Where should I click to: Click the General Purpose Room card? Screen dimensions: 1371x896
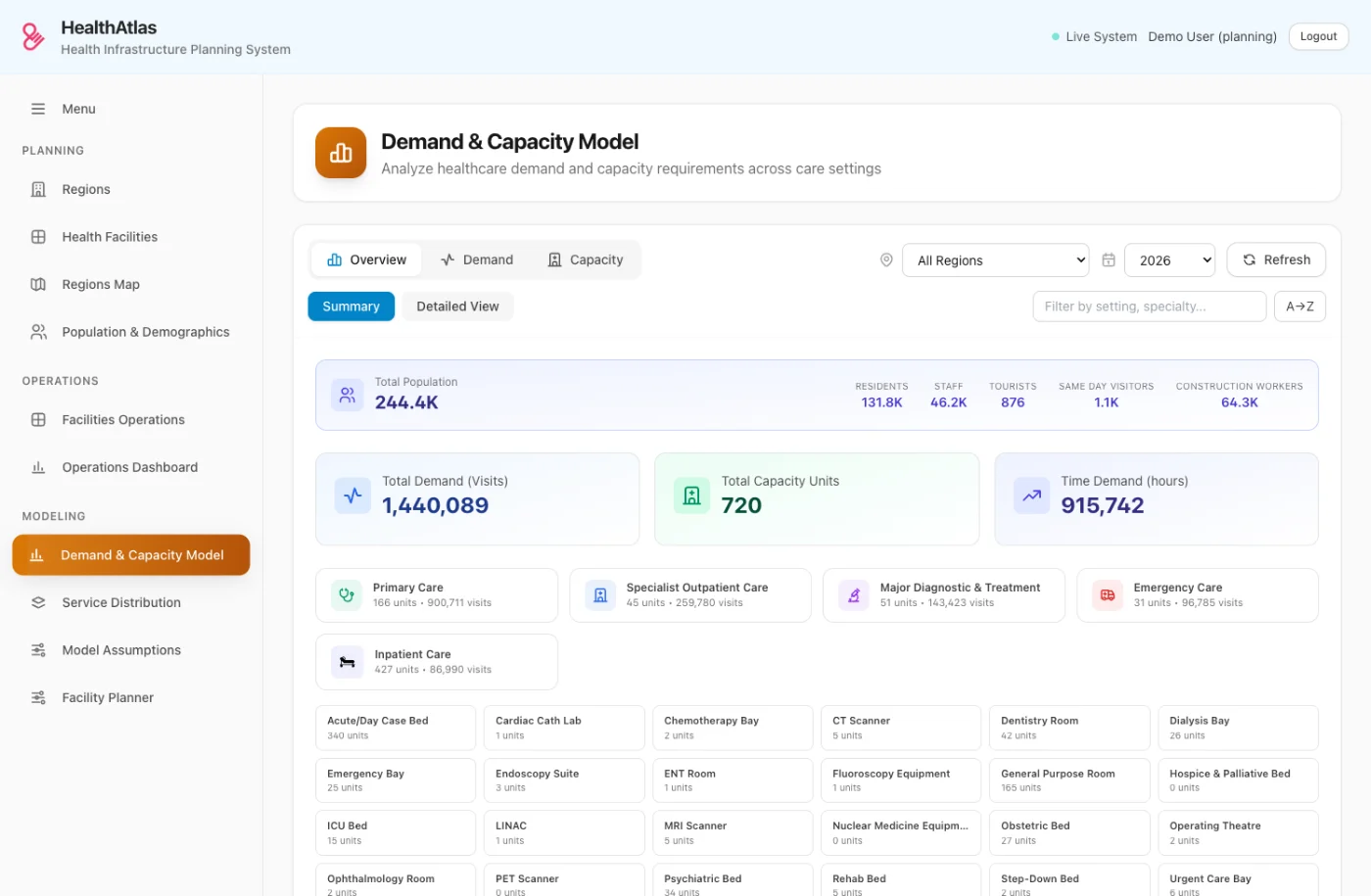[x=1069, y=780]
